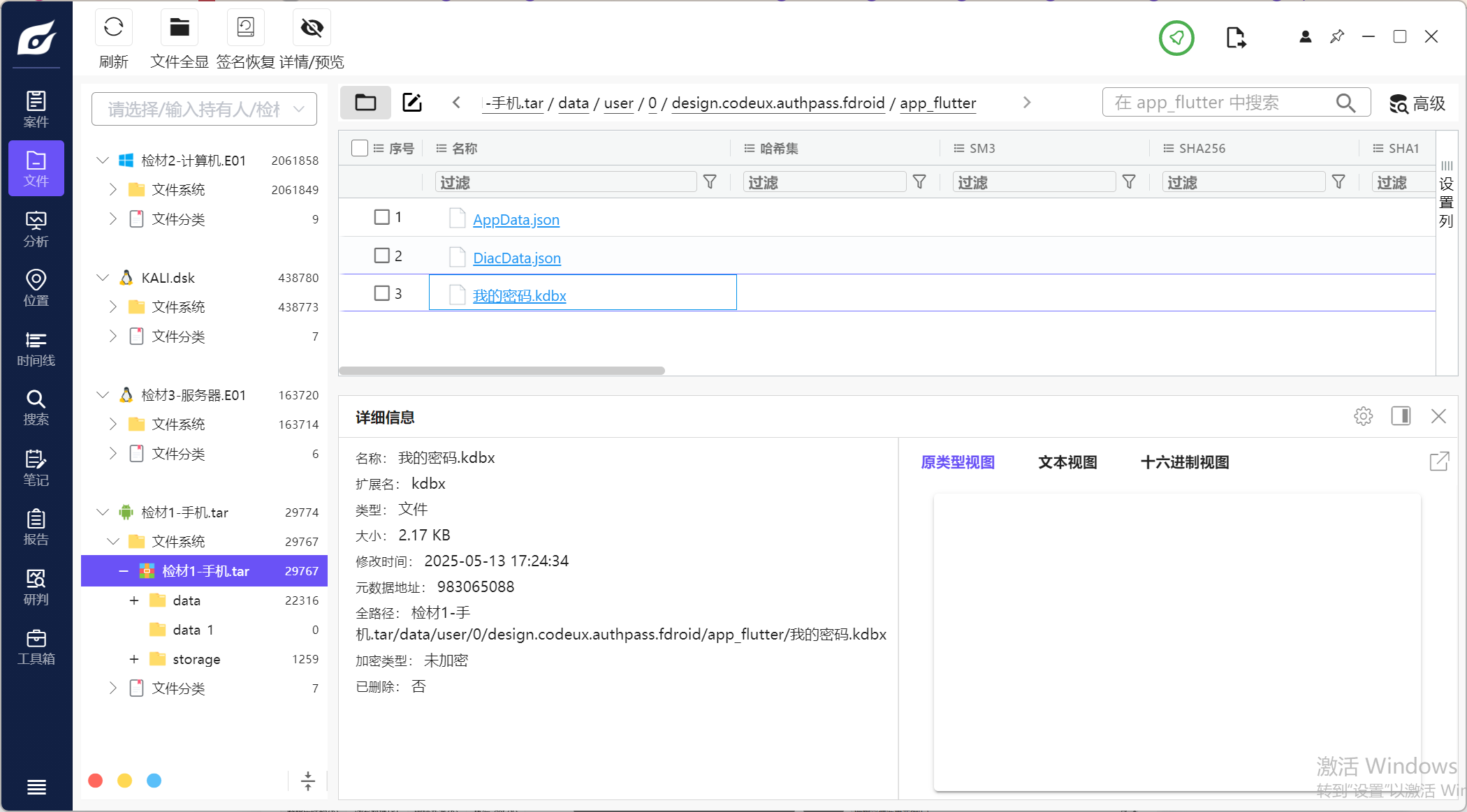This screenshot has width=1467, height=812.
Task: Switch to the 十六进制视图 tab
Action: coord(1184,462)
